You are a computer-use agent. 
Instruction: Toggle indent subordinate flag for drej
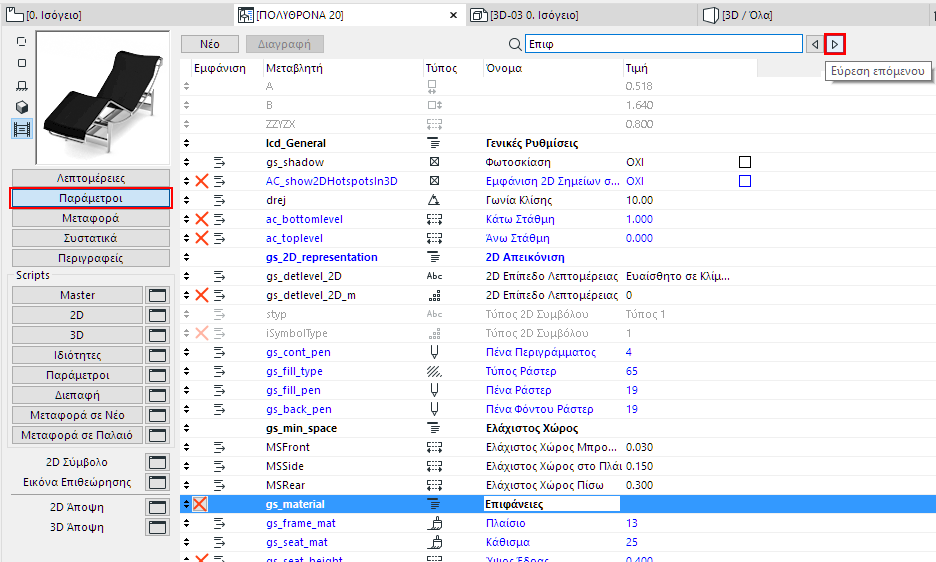(220, 200)
